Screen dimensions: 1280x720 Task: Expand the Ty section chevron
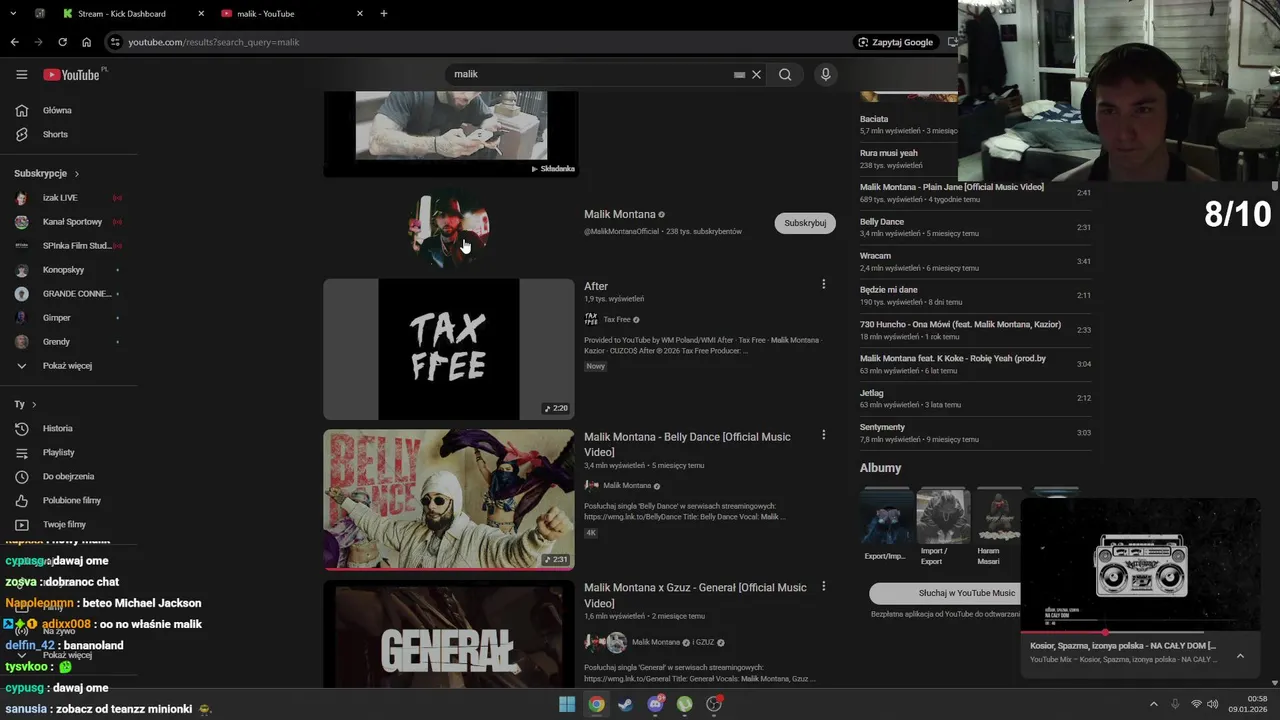point(34,404)
